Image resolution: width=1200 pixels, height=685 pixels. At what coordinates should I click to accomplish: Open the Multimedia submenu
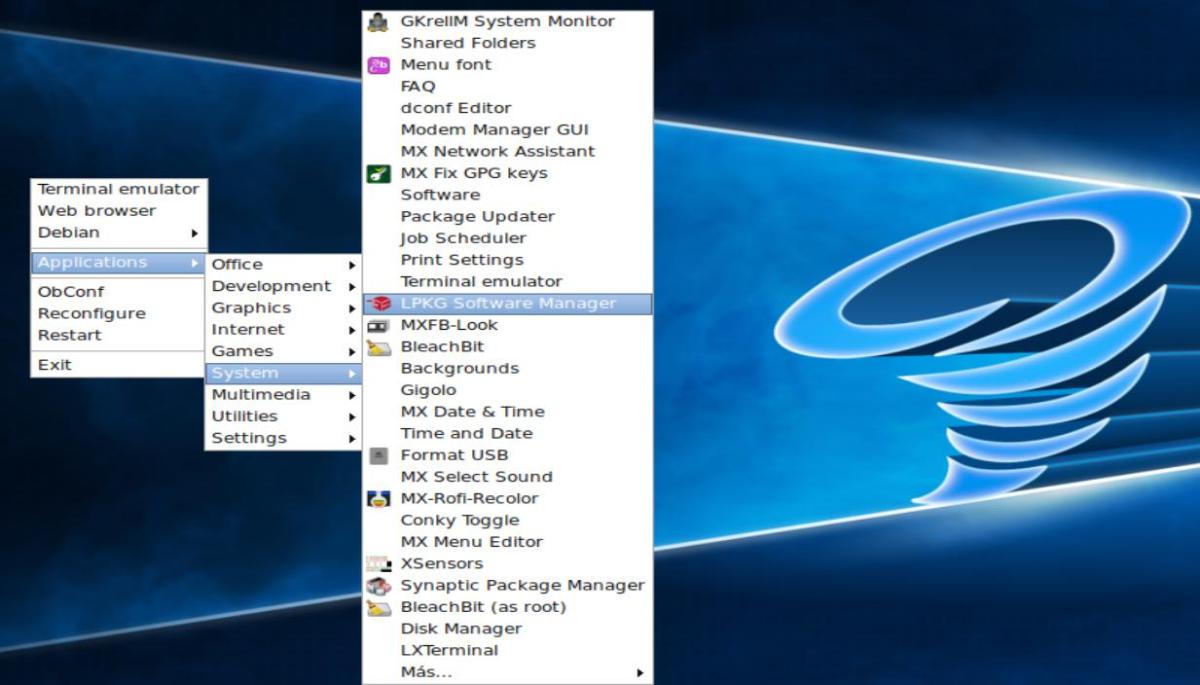282,395
